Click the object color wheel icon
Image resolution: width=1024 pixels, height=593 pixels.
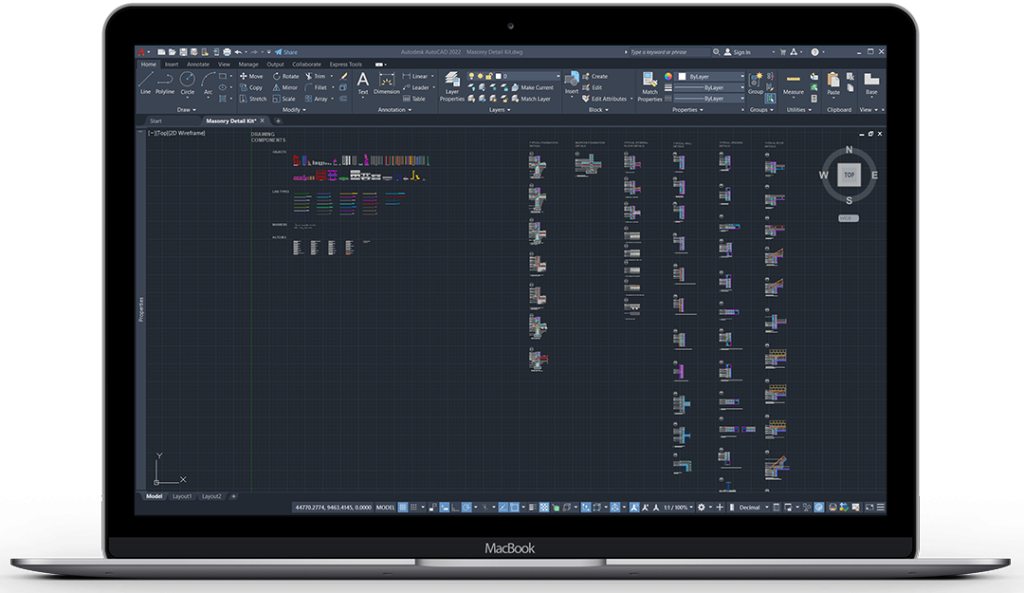coord(668,76)
